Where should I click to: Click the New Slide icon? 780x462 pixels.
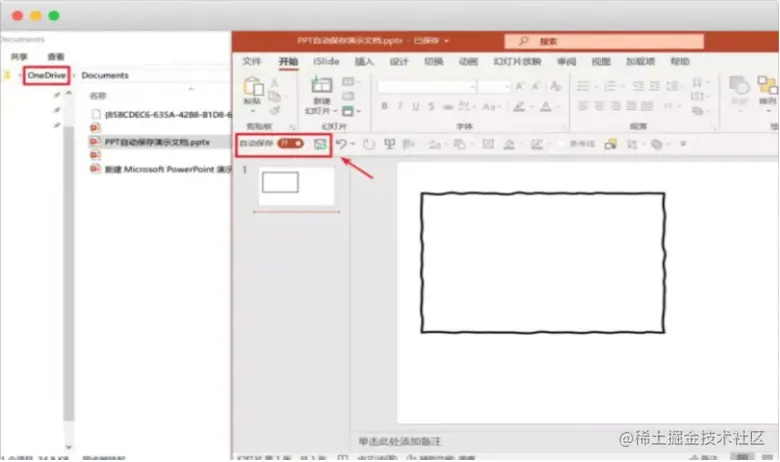click(321, 85)
